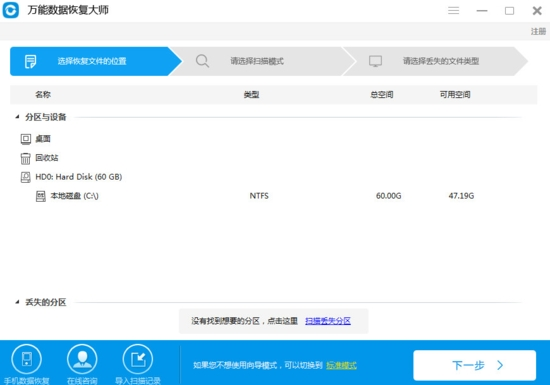Image resolution: width=550 pixels, height=385 pixels.
Task: Open 在线咨询 online consultation icon
Action: [82, 359]
